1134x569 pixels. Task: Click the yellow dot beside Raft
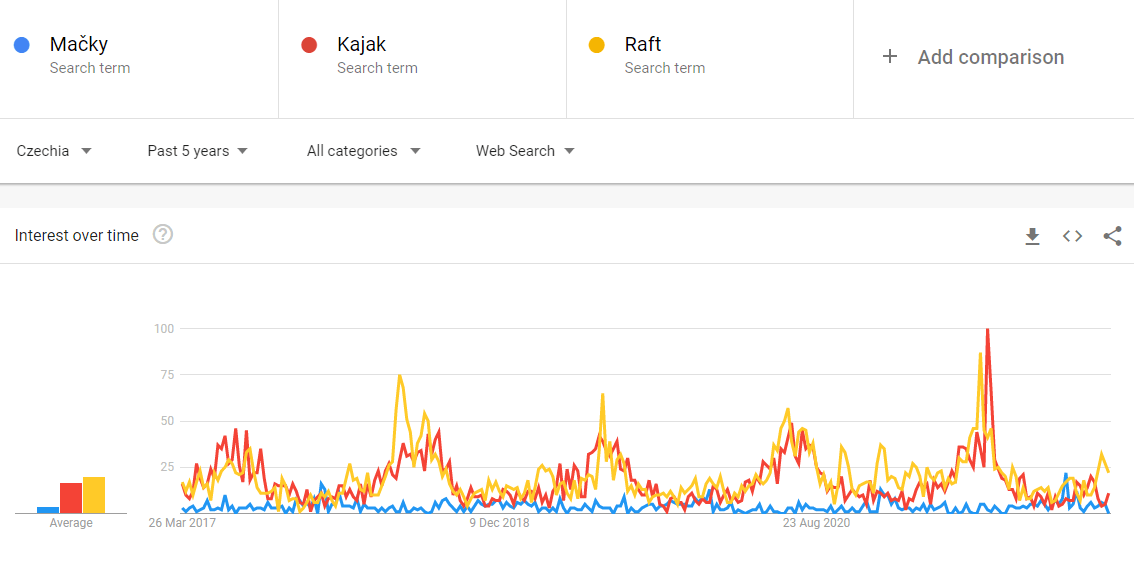(x=597, y=45)
